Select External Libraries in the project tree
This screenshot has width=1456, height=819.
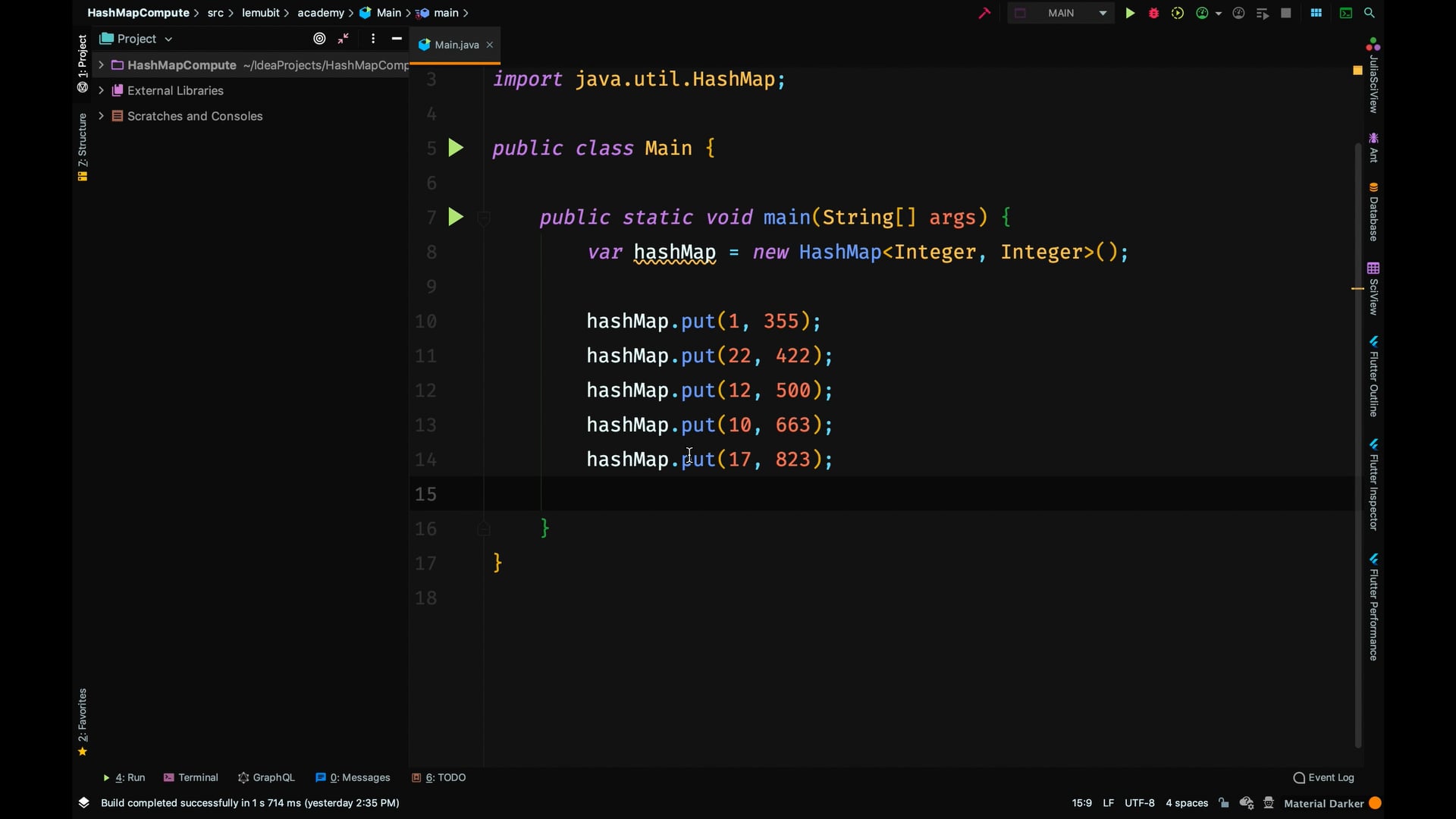click(175, 90)
